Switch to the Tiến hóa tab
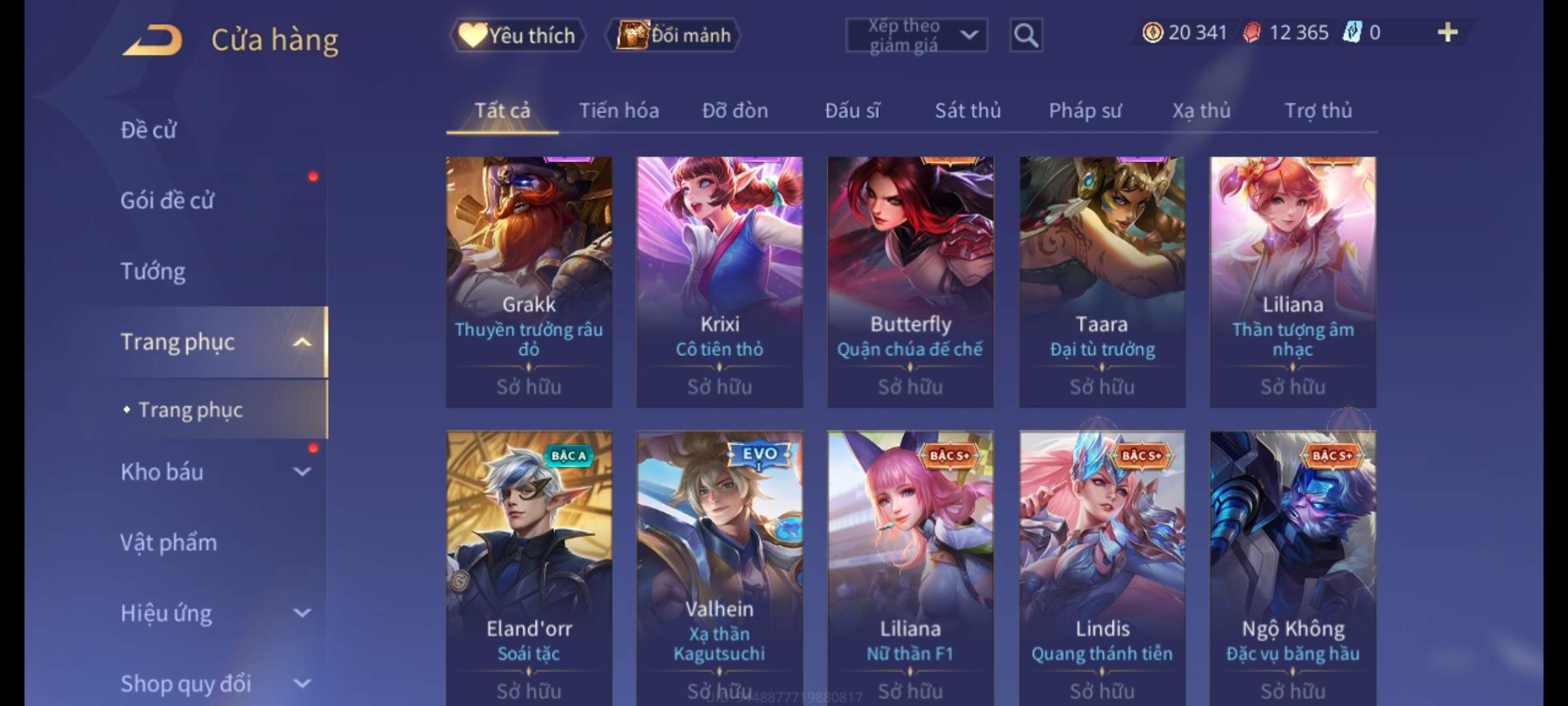The height and width of the screenshot is (706, 1568). click(619, 110)
